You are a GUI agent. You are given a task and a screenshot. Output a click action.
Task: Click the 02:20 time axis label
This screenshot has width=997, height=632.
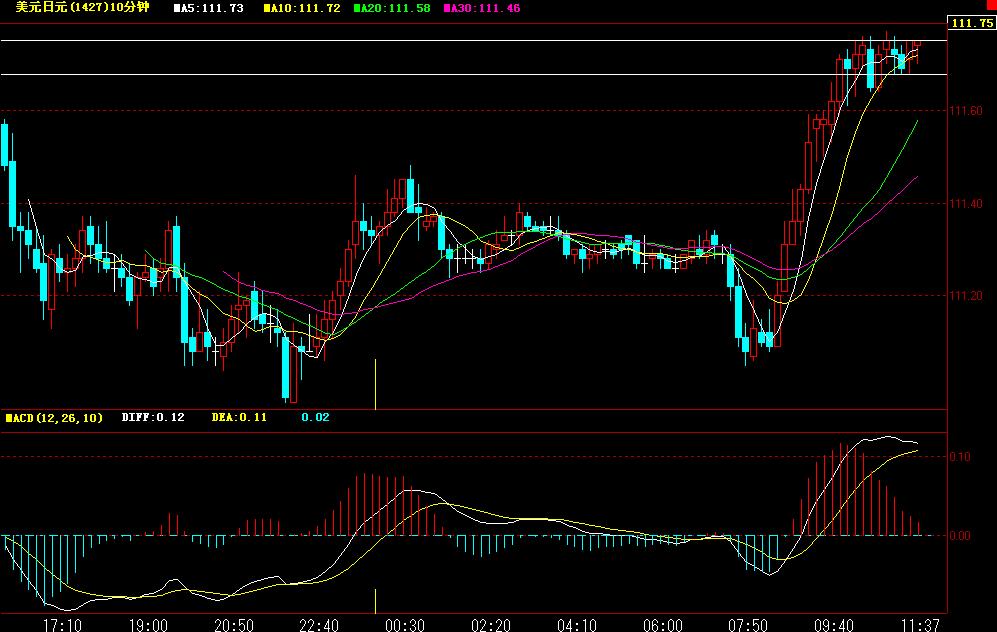(x=491, y=625)
